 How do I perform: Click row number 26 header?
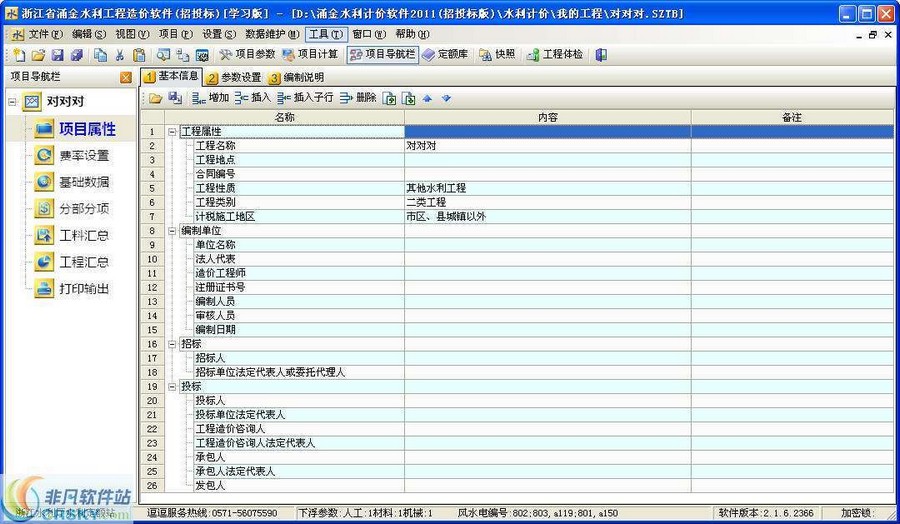tap(152, 486)
